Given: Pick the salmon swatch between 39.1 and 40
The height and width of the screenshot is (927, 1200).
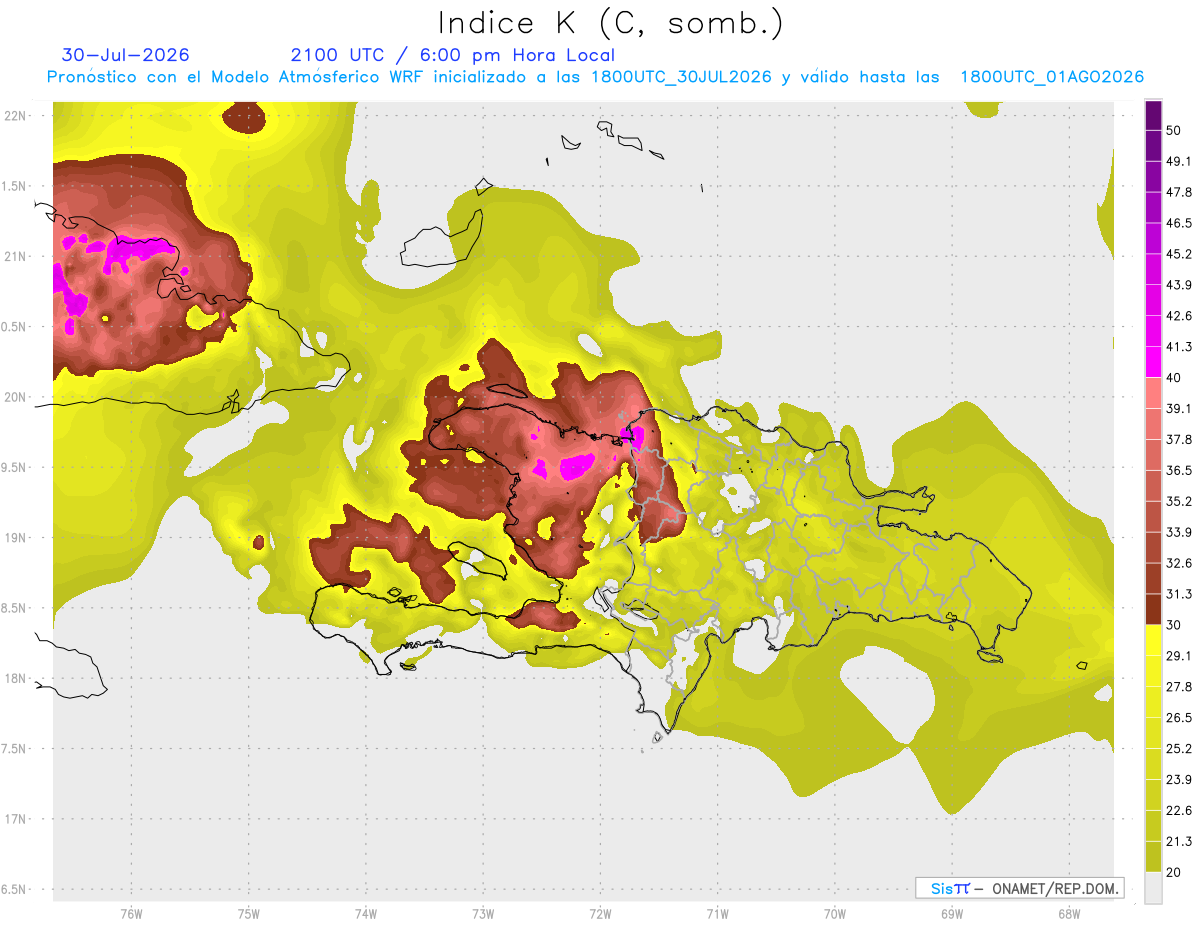Looking at the screenshot, I should pyautogui.click(x=1153, y=393).
